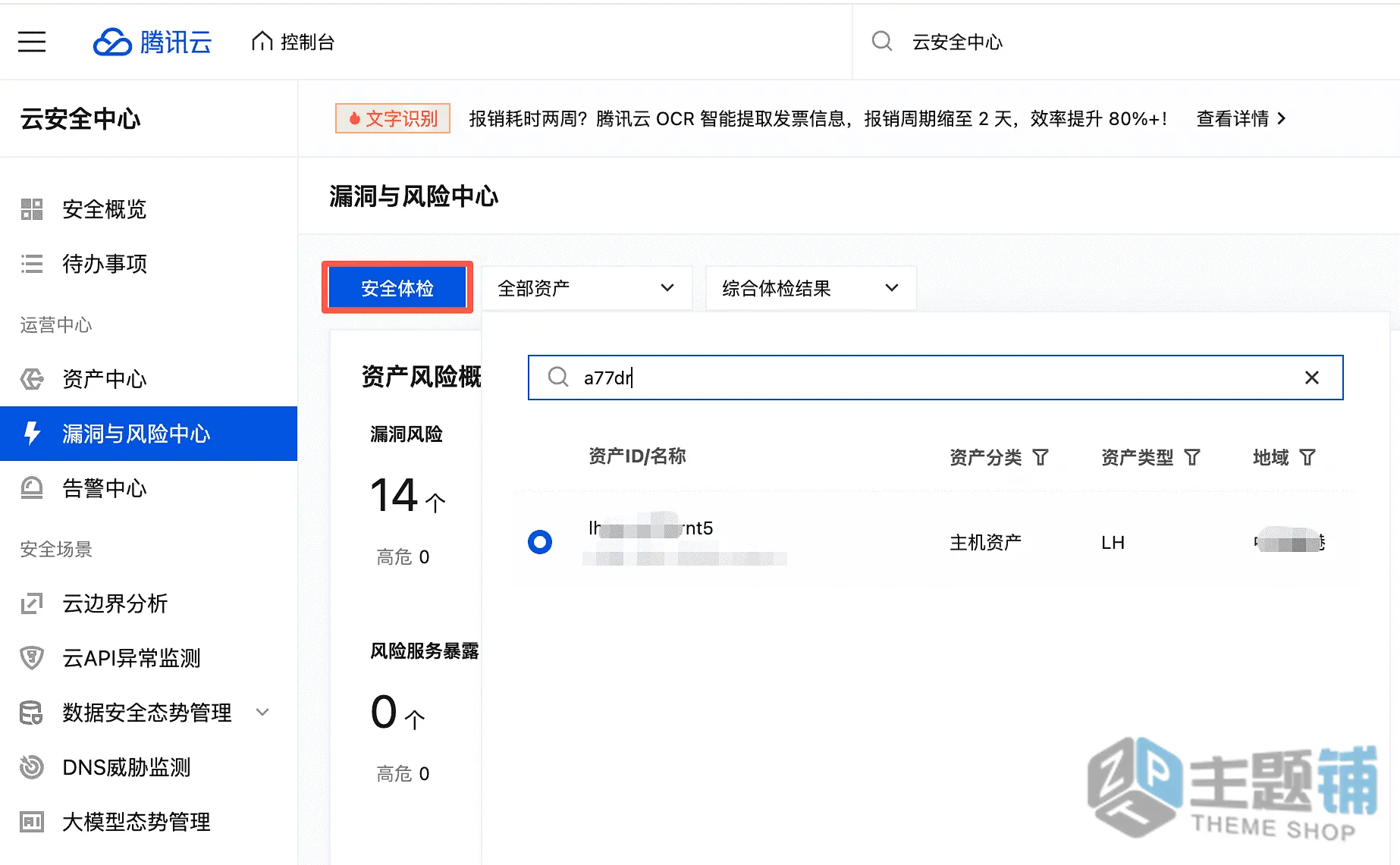The image size is (1400, 865).
Task: Click the 漏洞风险 label
Action: pos(406,434)
